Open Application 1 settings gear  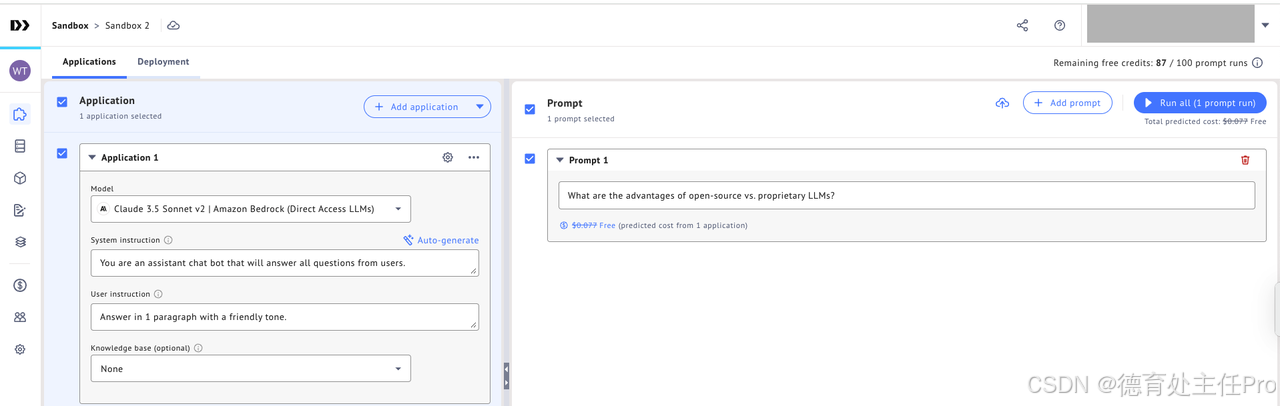coord(448,157)
